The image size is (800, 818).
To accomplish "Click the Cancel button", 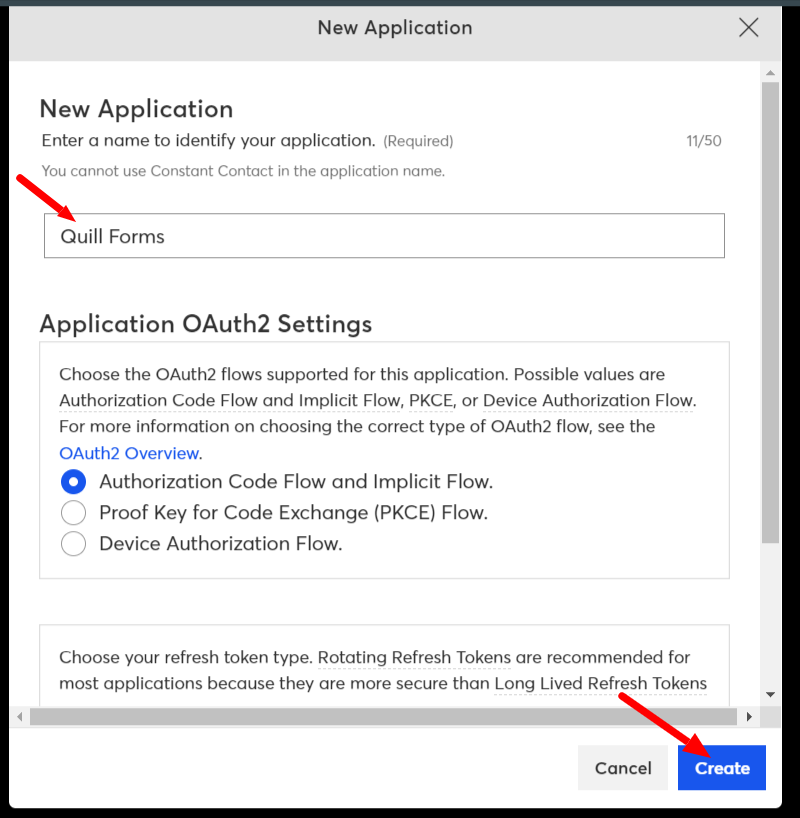I will [623, 767].
